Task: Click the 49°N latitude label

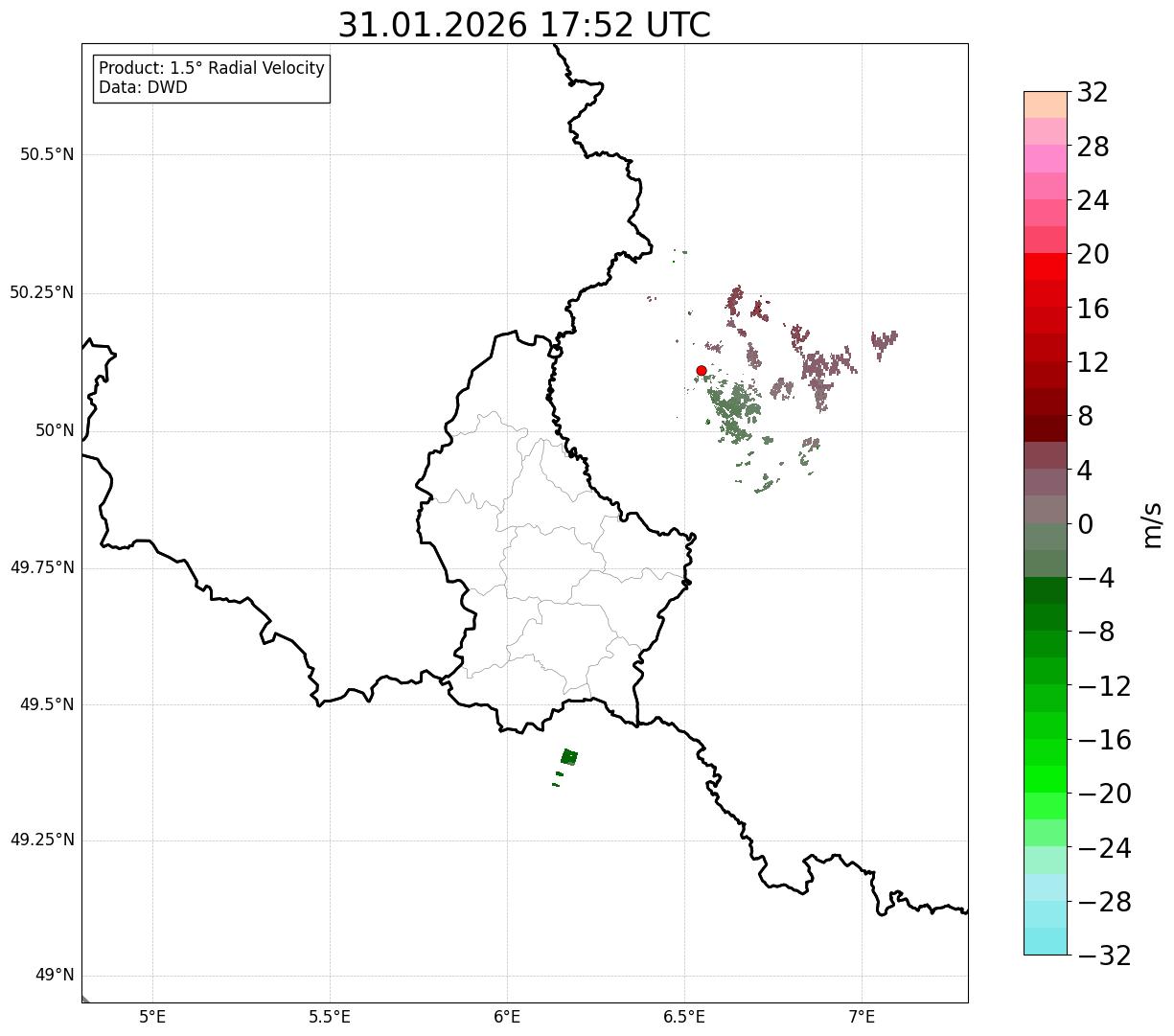Action: tap(55, 976)
